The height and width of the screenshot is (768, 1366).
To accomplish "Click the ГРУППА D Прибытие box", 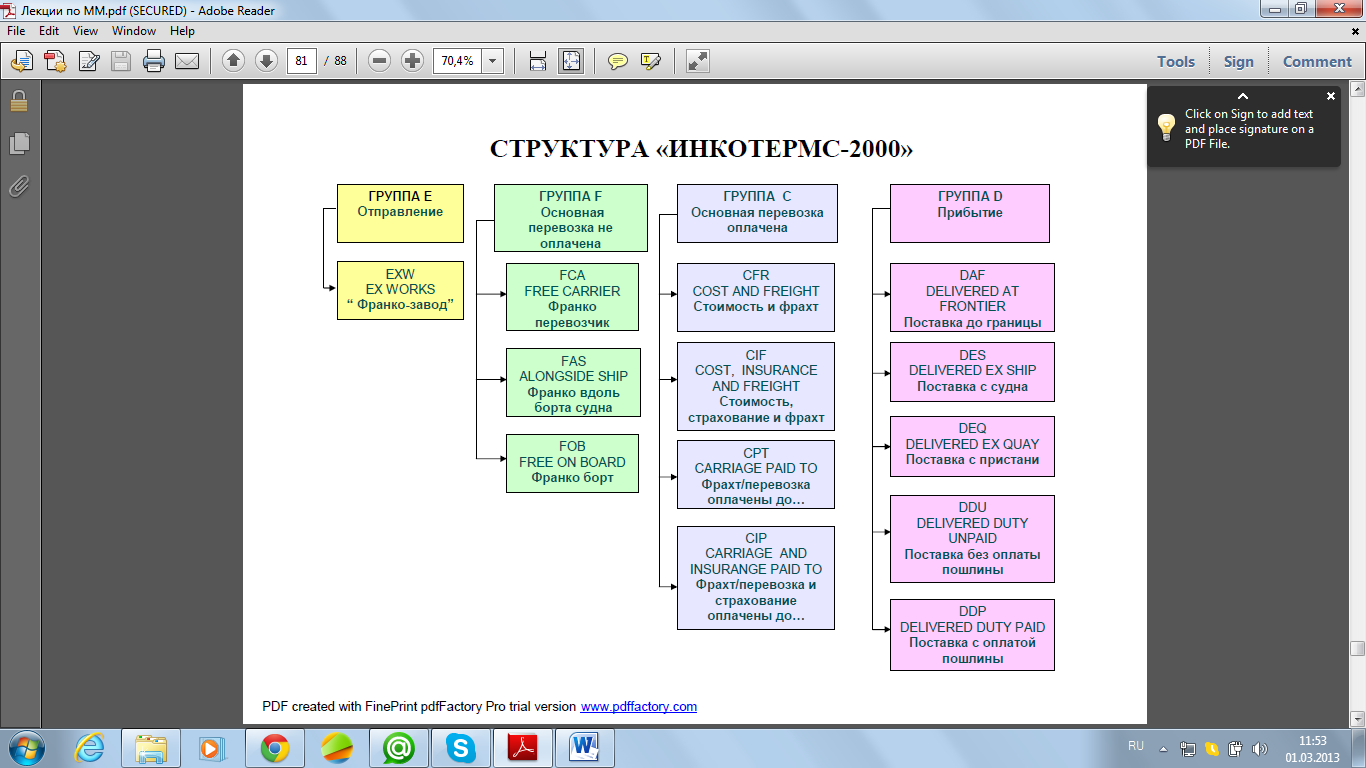I will coord(970,213).
